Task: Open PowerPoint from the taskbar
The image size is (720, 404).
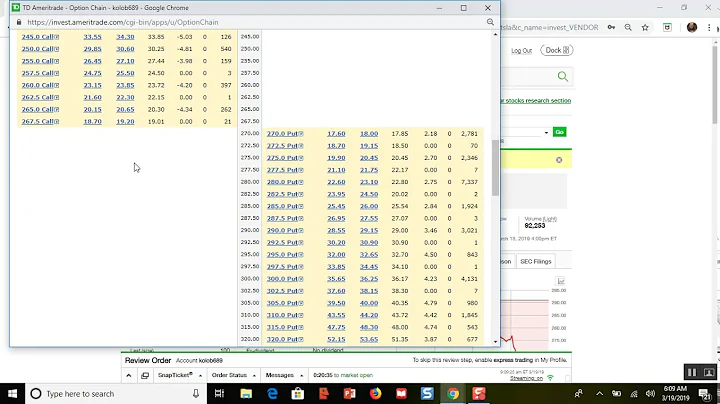Action: coord(349,393)
